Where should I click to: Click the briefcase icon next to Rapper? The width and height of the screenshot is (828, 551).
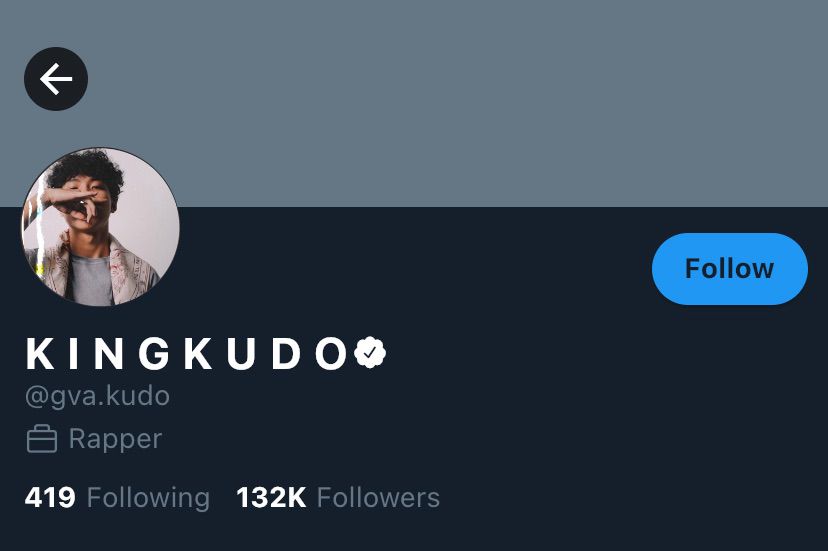[42, 439]
